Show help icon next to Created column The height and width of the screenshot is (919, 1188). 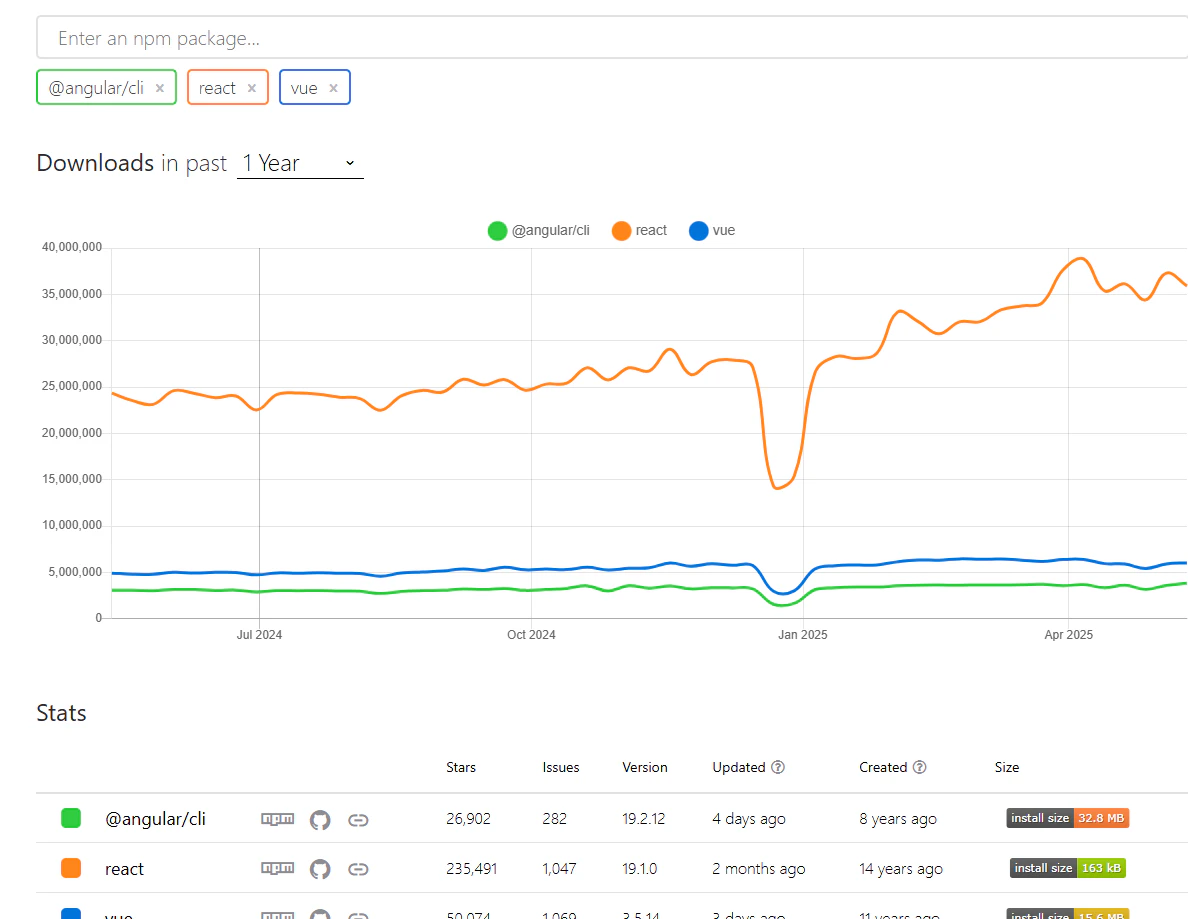pos(919,767)
